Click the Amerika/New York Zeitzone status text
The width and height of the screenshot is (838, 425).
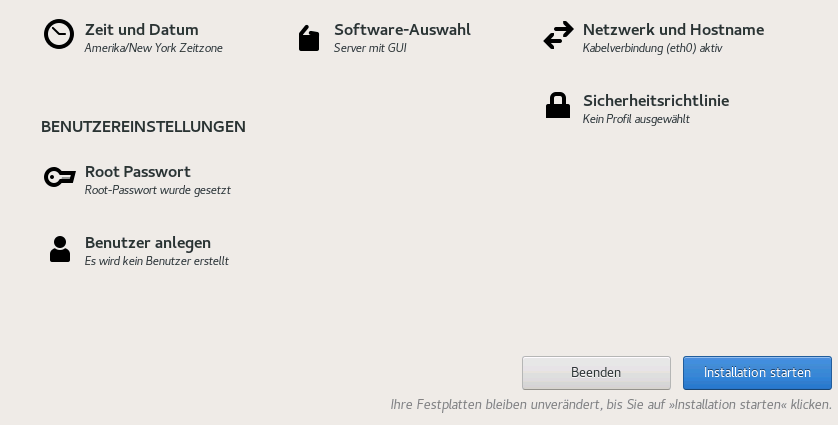tap(153, 48)
